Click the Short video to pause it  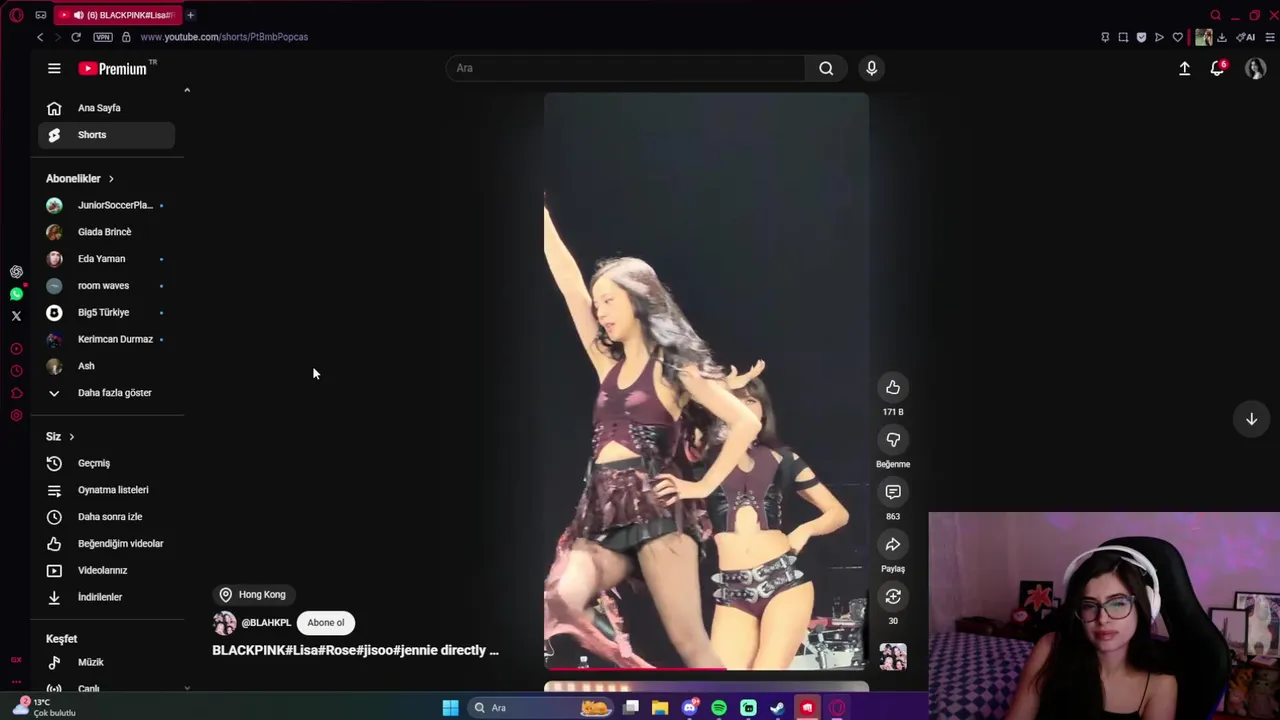(x=706, y=381)
